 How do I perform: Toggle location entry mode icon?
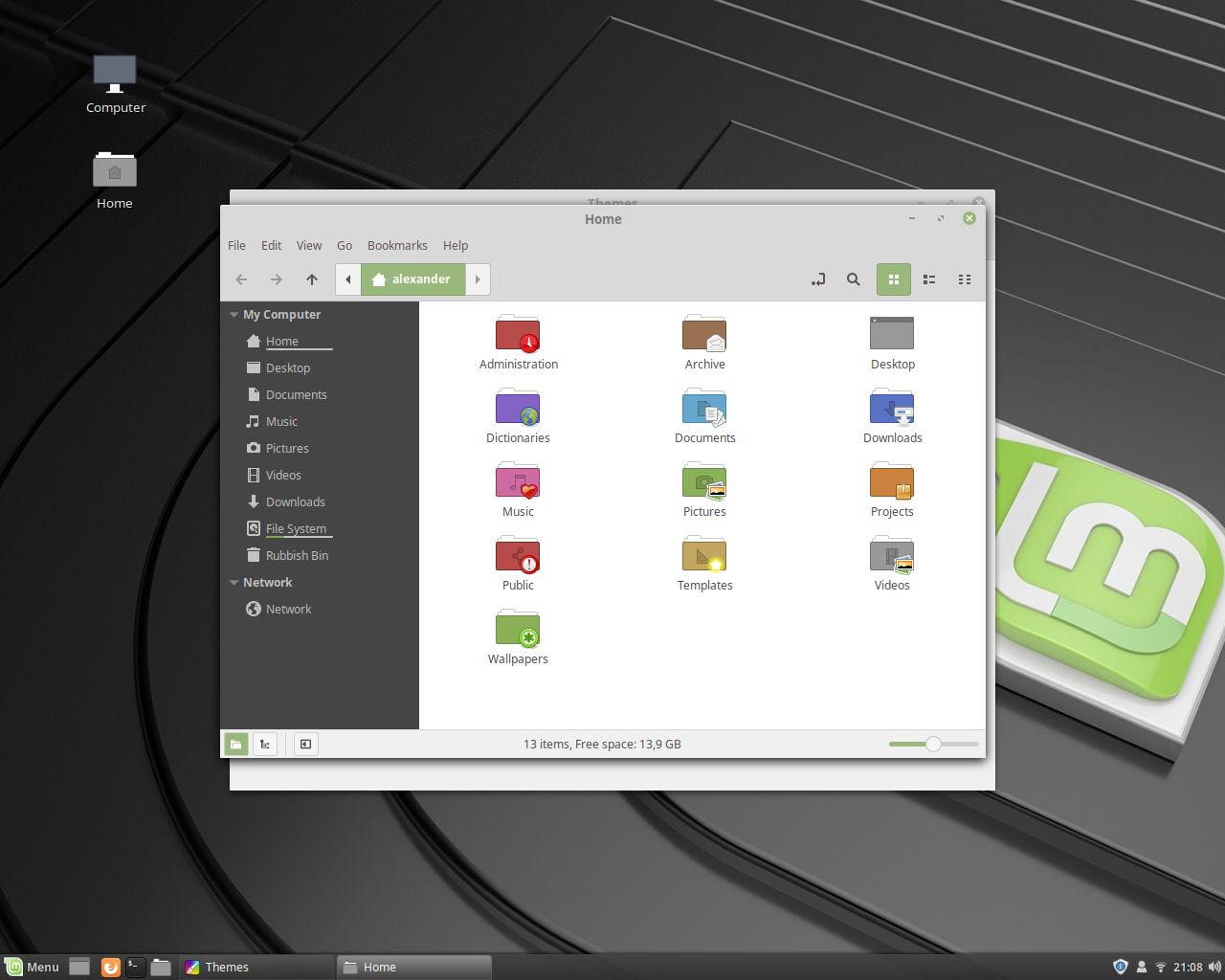click(818, 279)
